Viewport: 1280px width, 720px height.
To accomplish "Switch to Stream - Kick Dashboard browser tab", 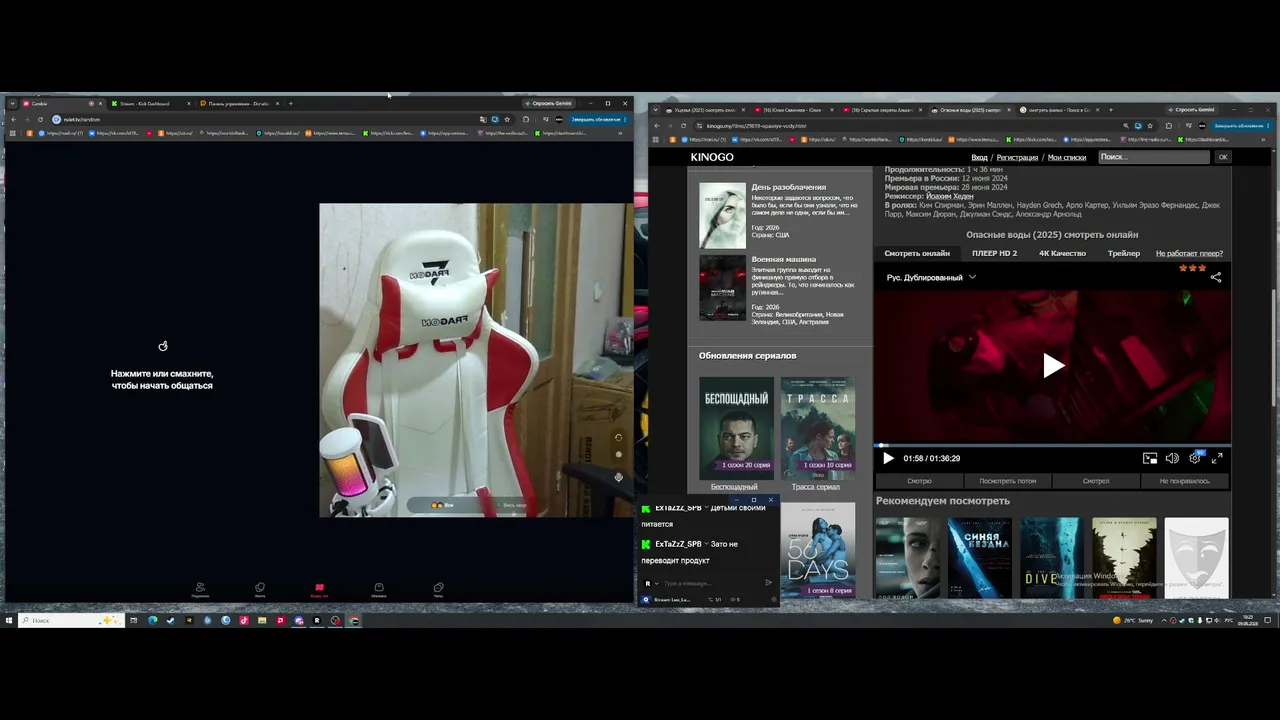I will 150,103.
